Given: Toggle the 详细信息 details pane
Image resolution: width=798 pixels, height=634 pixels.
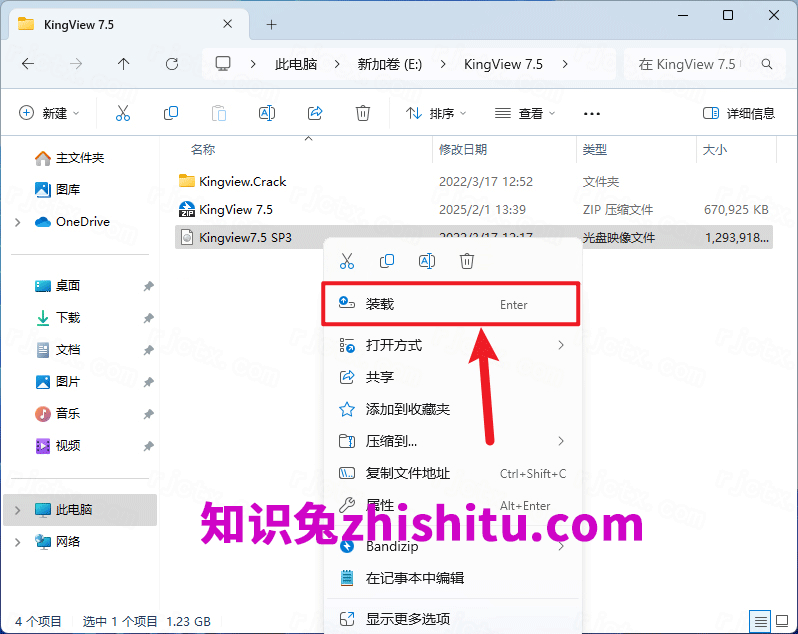Looking at the screenshot, I should pos(738,113).
